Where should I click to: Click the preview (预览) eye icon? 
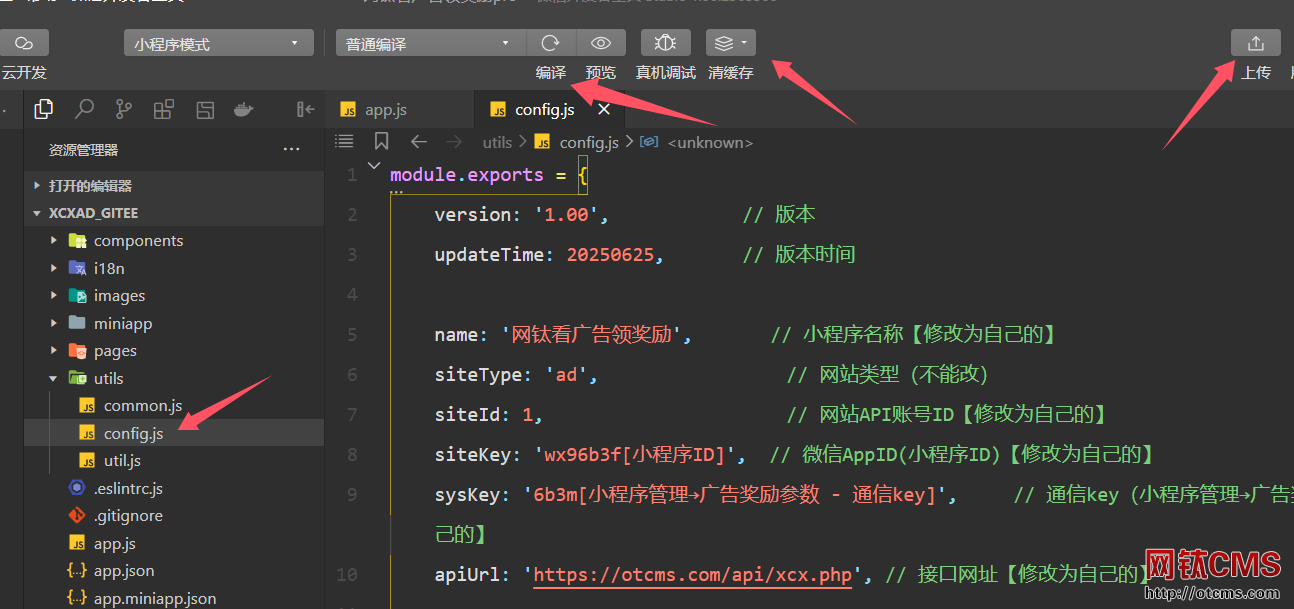pyautogui.click(x=601, y=43)
